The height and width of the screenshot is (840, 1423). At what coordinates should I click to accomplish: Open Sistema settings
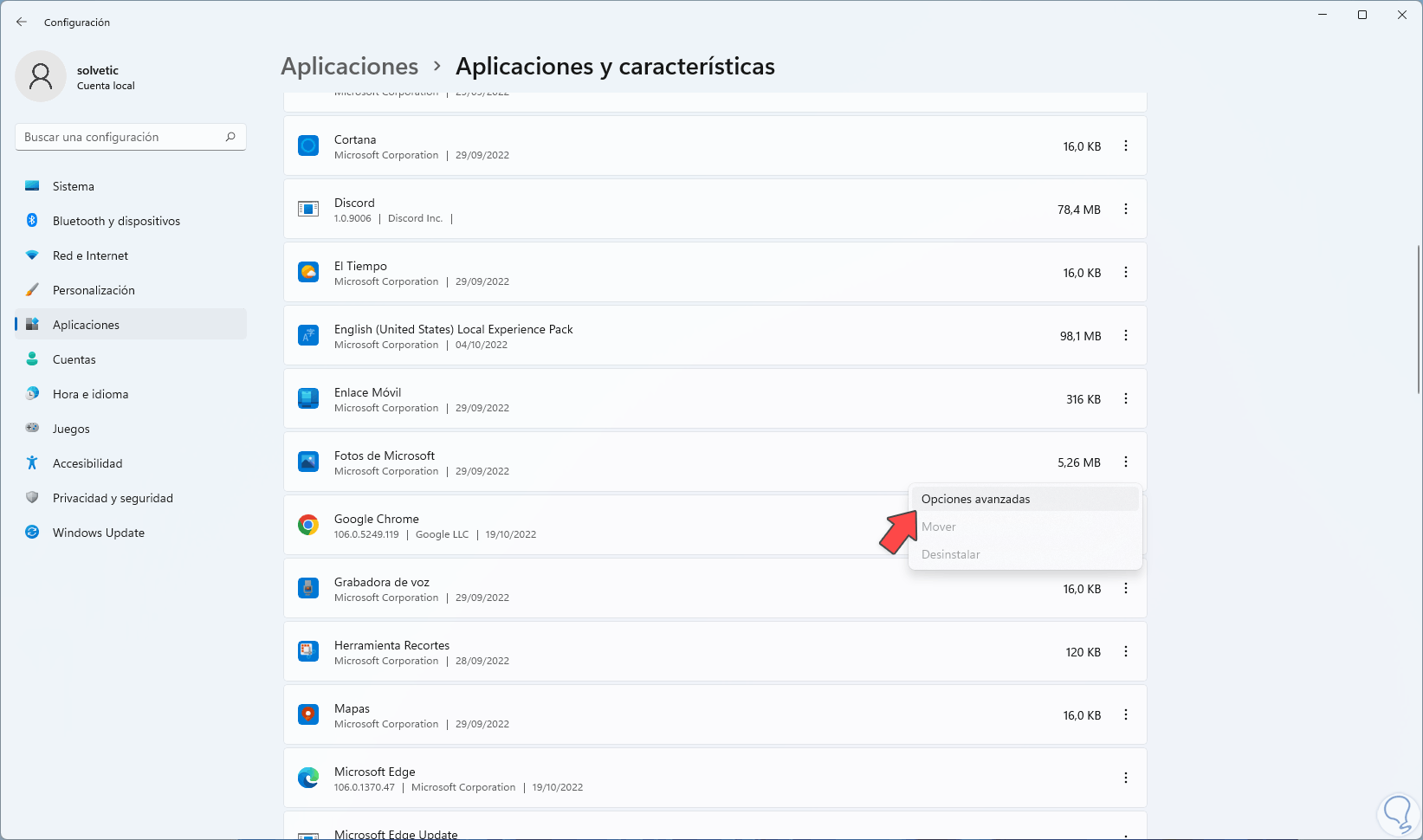click(x=131, y=186)
